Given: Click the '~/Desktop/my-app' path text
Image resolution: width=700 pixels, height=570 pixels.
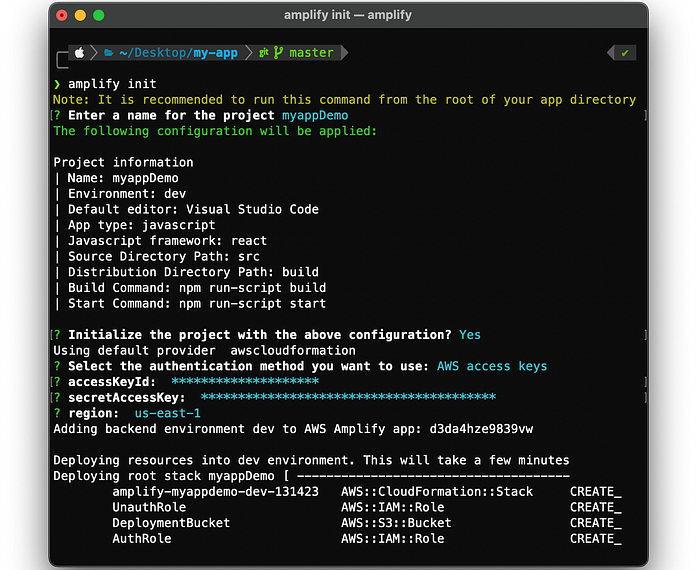Looking at the screenshot, I should (179, 53).
